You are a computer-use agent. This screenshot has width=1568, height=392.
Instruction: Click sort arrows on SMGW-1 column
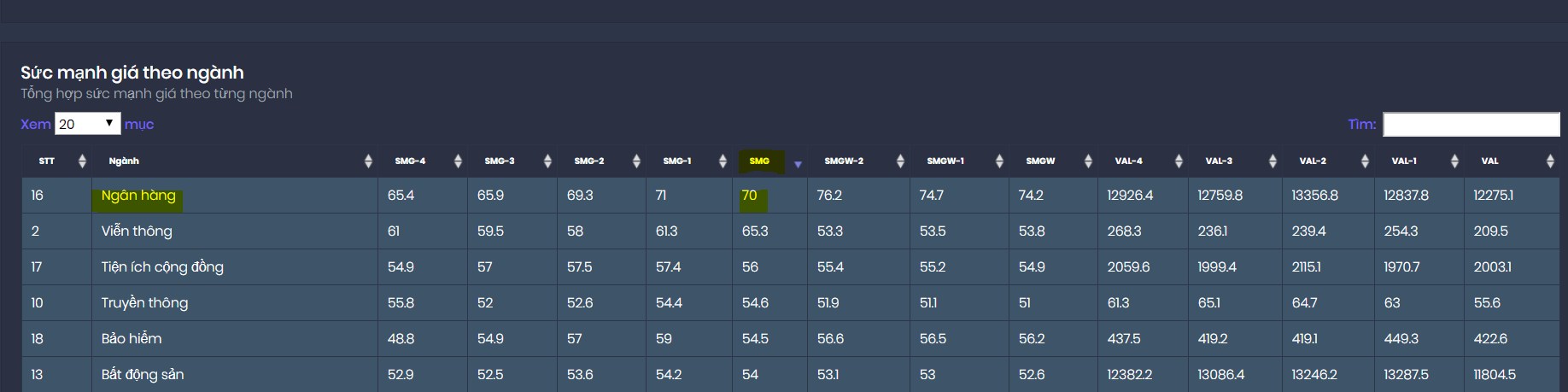(999, 161)
